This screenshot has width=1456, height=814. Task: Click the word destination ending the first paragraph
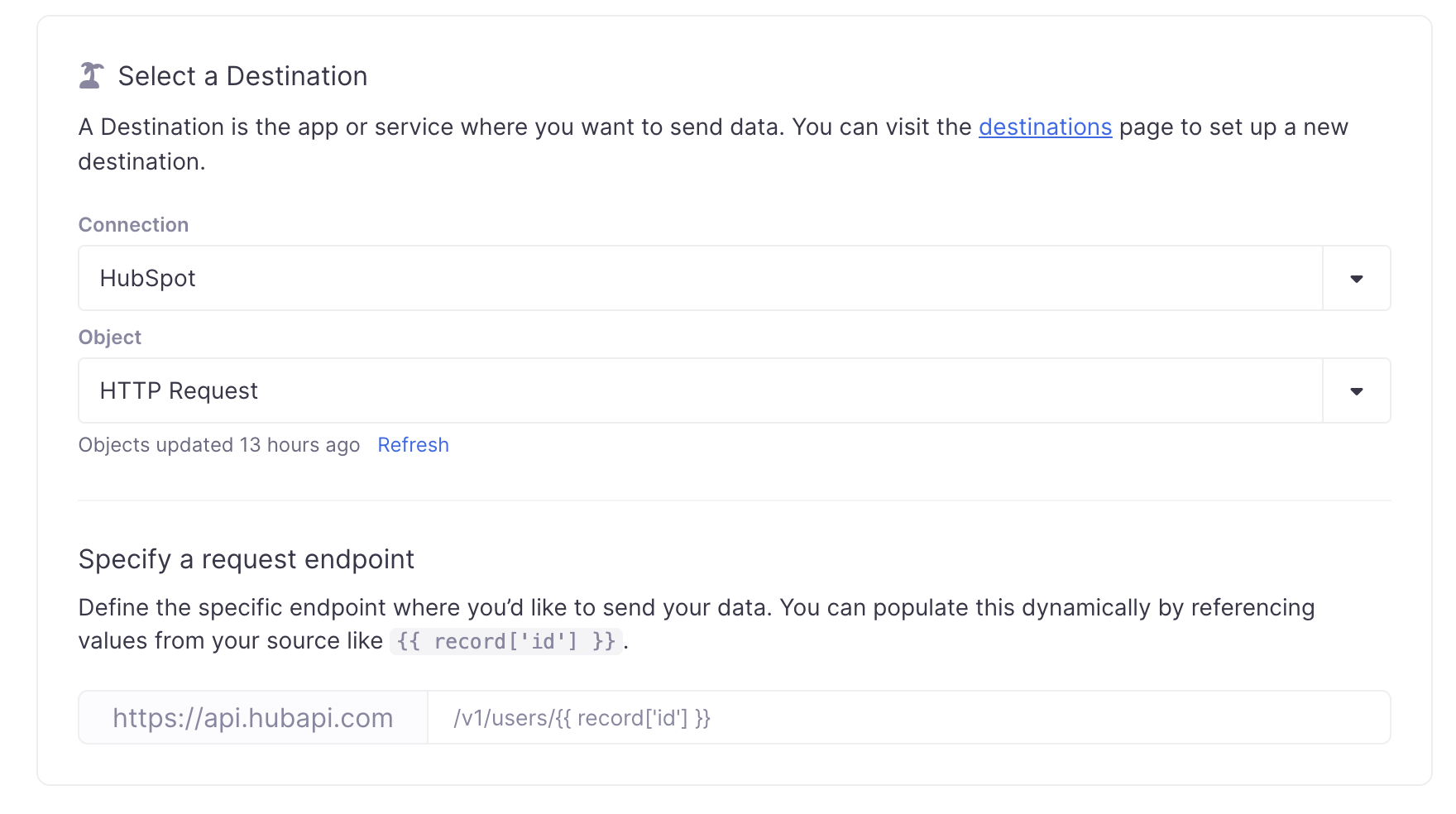[141, 162]
